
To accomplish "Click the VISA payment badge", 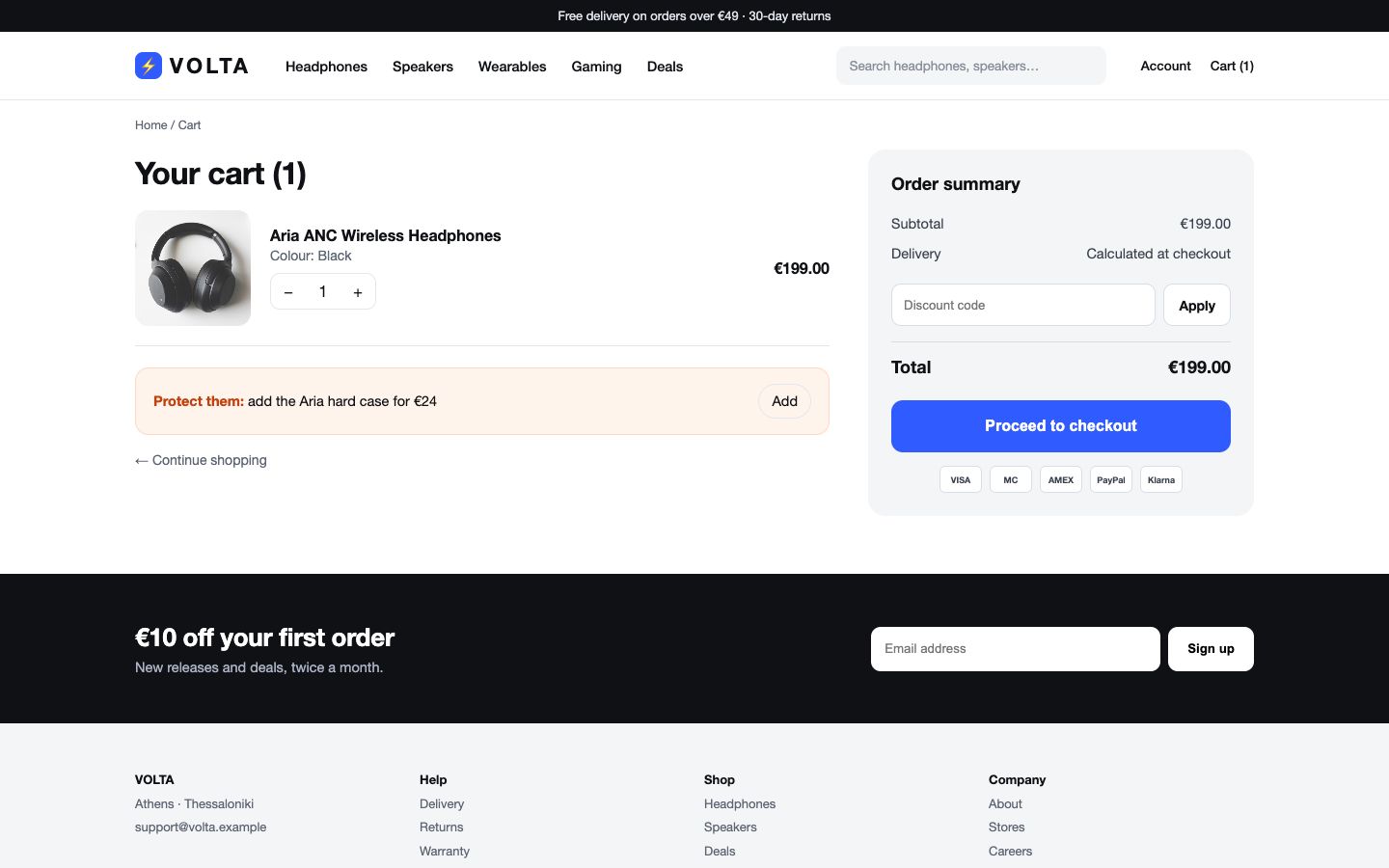I will tap(961, 479).
